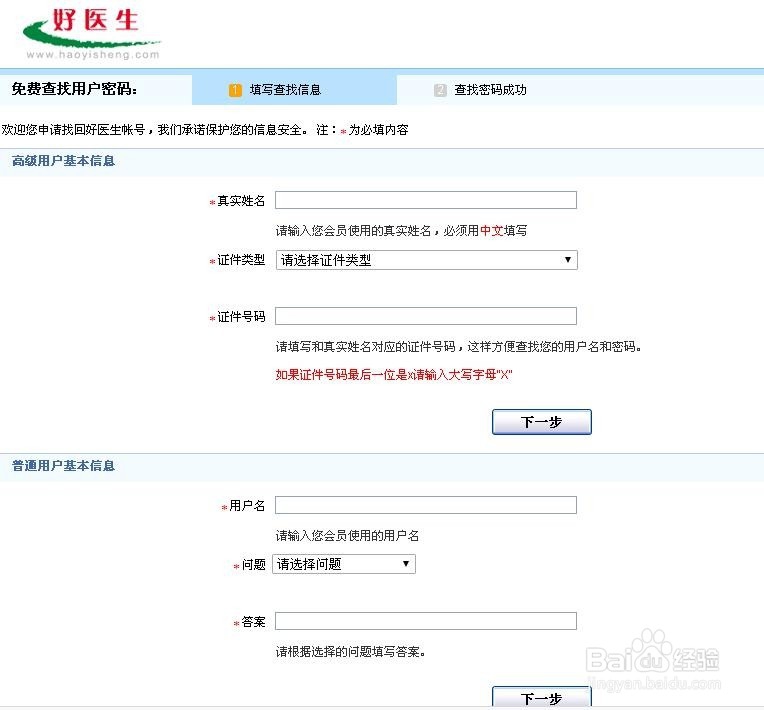Click the 普通用户基本信息 section header
764x710 pixels.
click(x=63, y=466)
